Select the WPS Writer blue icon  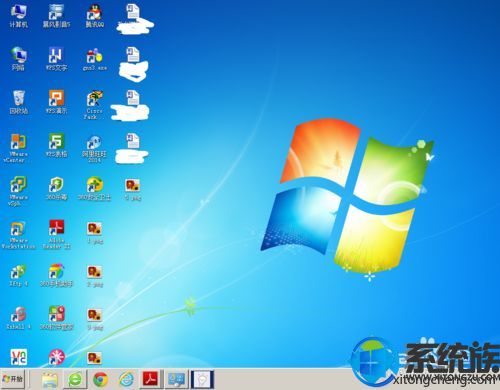(56, 59)
